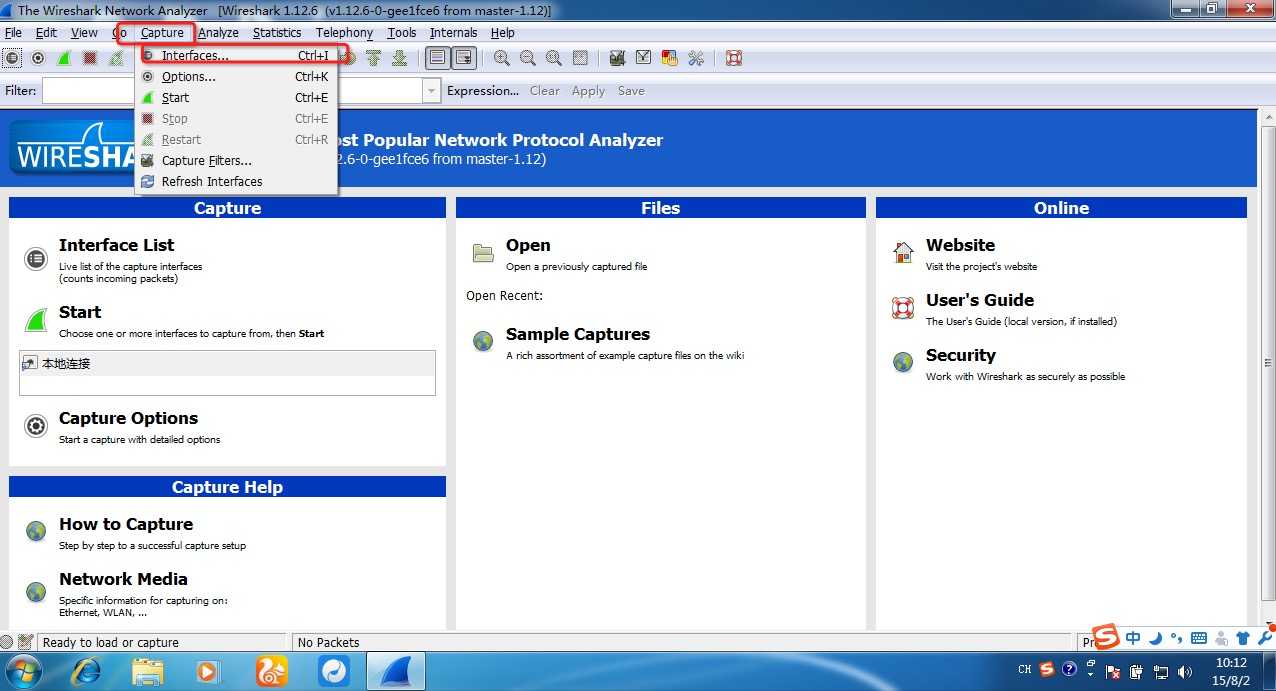Click the go to last packet icon
The width and height of the screenshot is (1276, 691).
click(400, 58)
